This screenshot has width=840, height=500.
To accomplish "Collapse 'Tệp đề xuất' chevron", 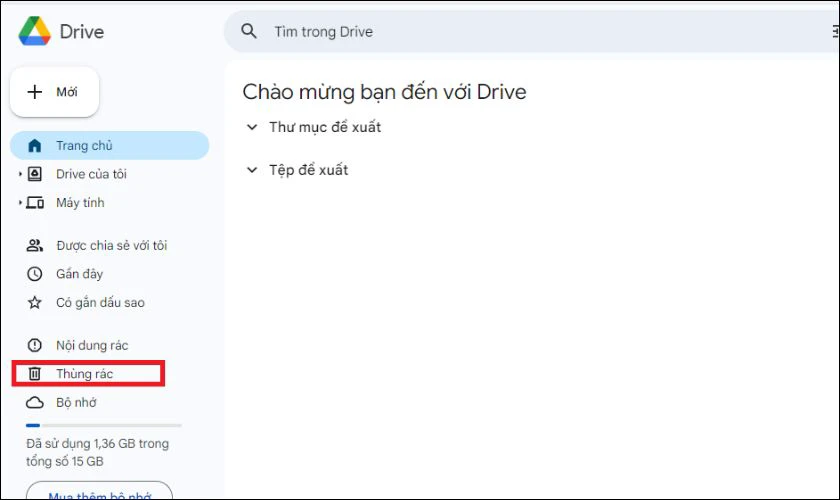I will pyautogui.click(x=252, y=170).
